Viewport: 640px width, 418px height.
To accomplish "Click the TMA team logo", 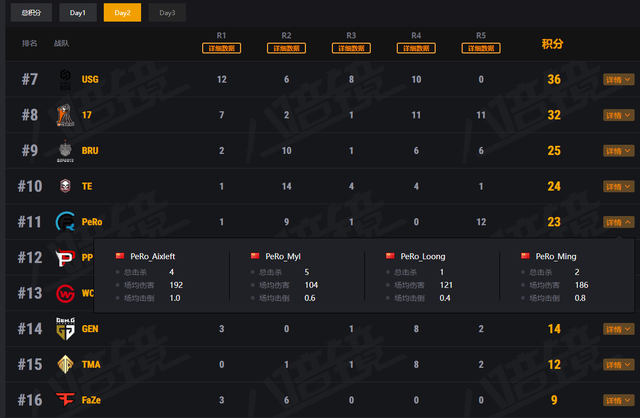I will coord(65,364).
